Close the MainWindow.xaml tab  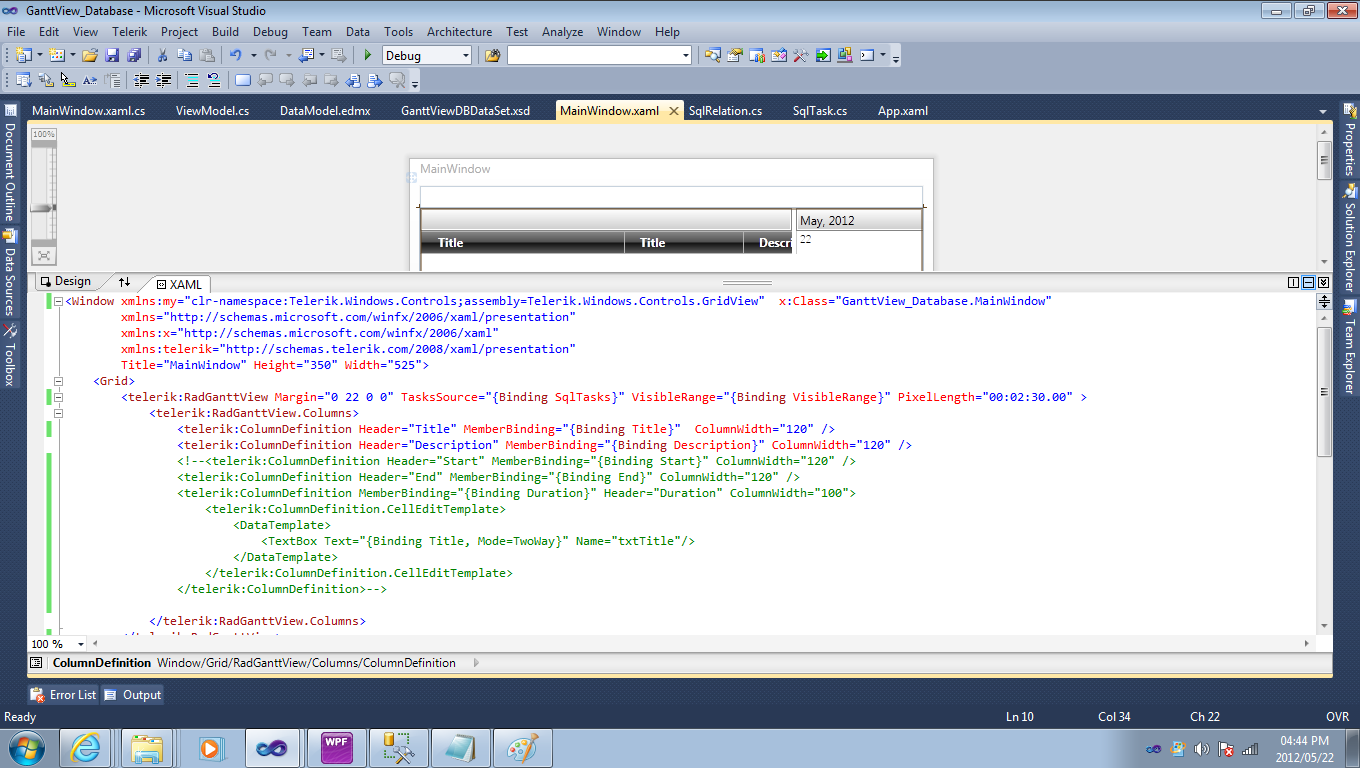point(674,111)
